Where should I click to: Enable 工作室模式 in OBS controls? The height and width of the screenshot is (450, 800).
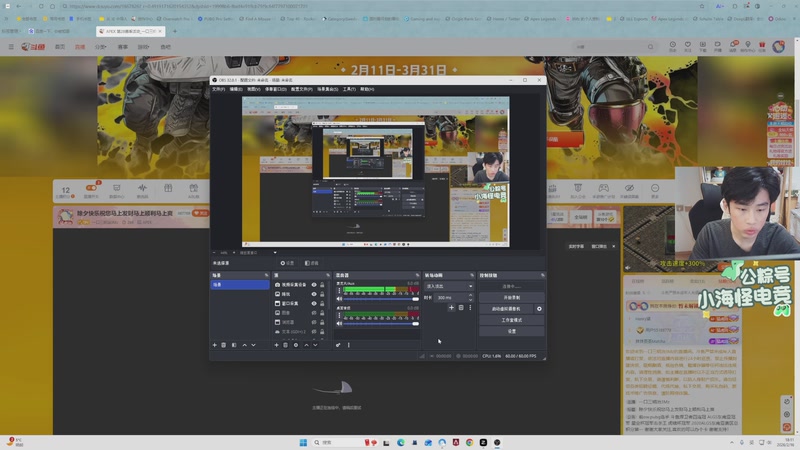[x=512, y=320]
